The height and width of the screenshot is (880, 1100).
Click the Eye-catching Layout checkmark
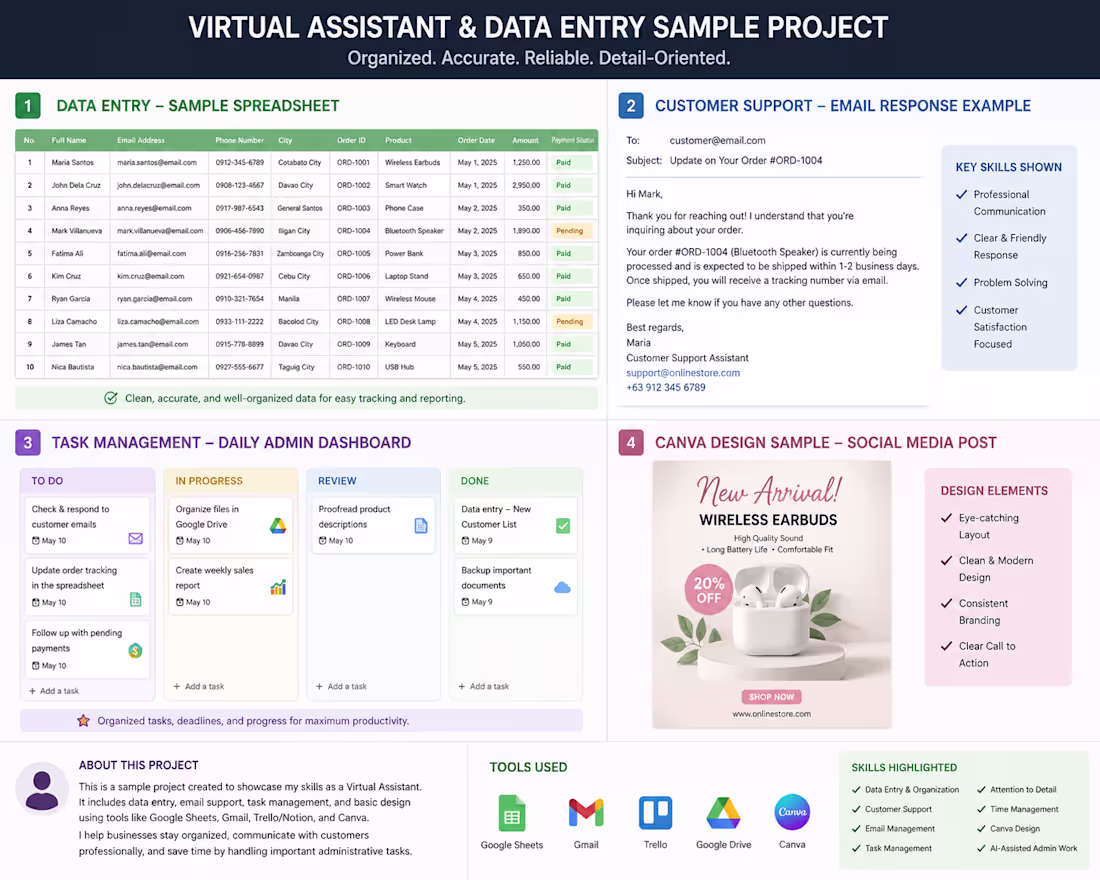[946, 518]
